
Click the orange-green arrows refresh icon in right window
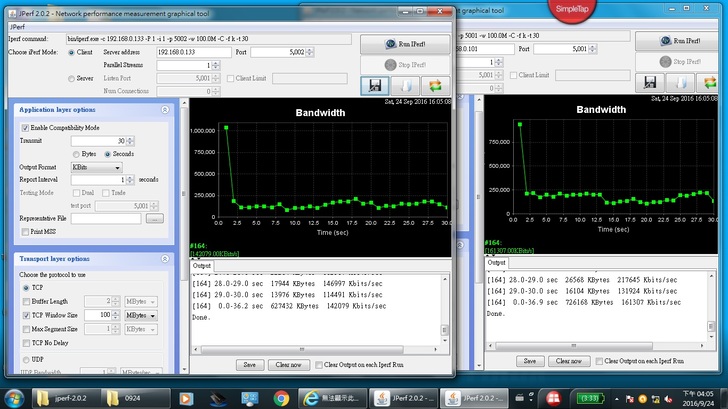709,82
